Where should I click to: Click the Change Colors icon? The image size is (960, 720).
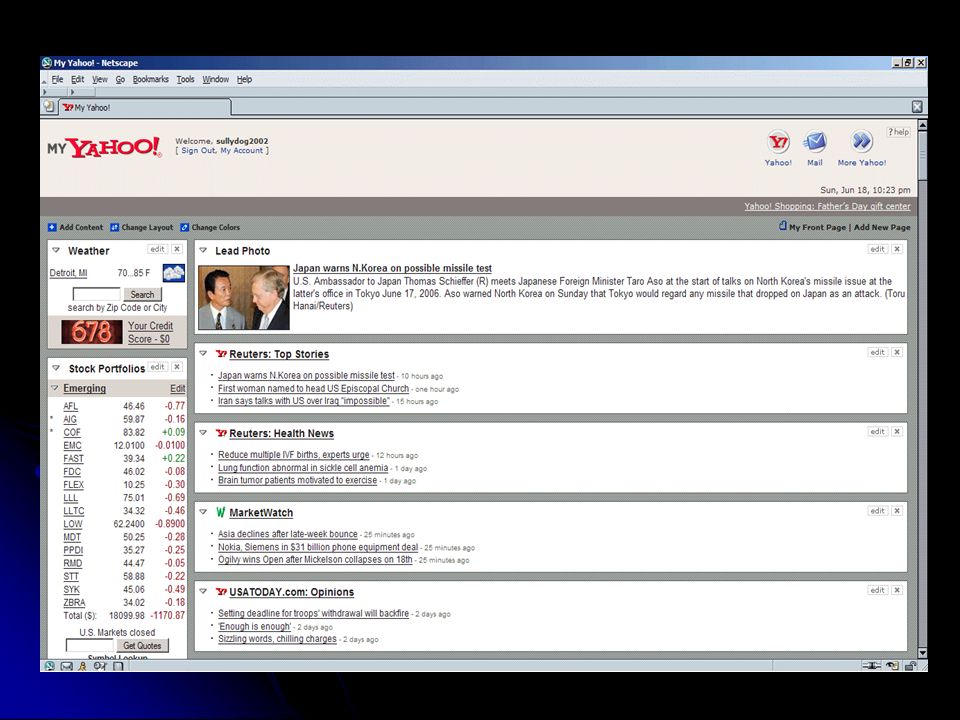[184, 227]
